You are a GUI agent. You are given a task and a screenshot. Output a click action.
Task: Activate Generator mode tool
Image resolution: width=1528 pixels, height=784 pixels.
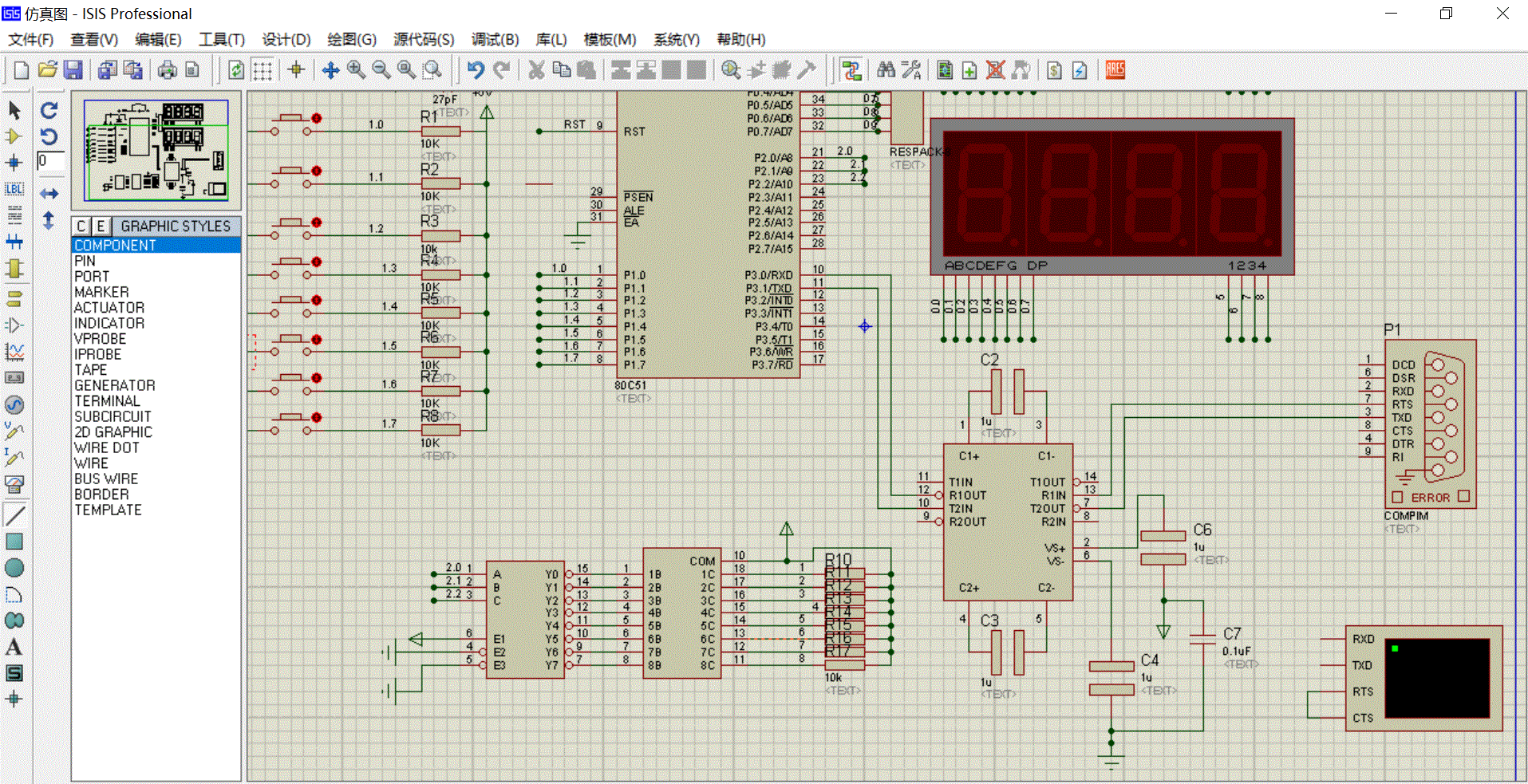tap(14, 404)
